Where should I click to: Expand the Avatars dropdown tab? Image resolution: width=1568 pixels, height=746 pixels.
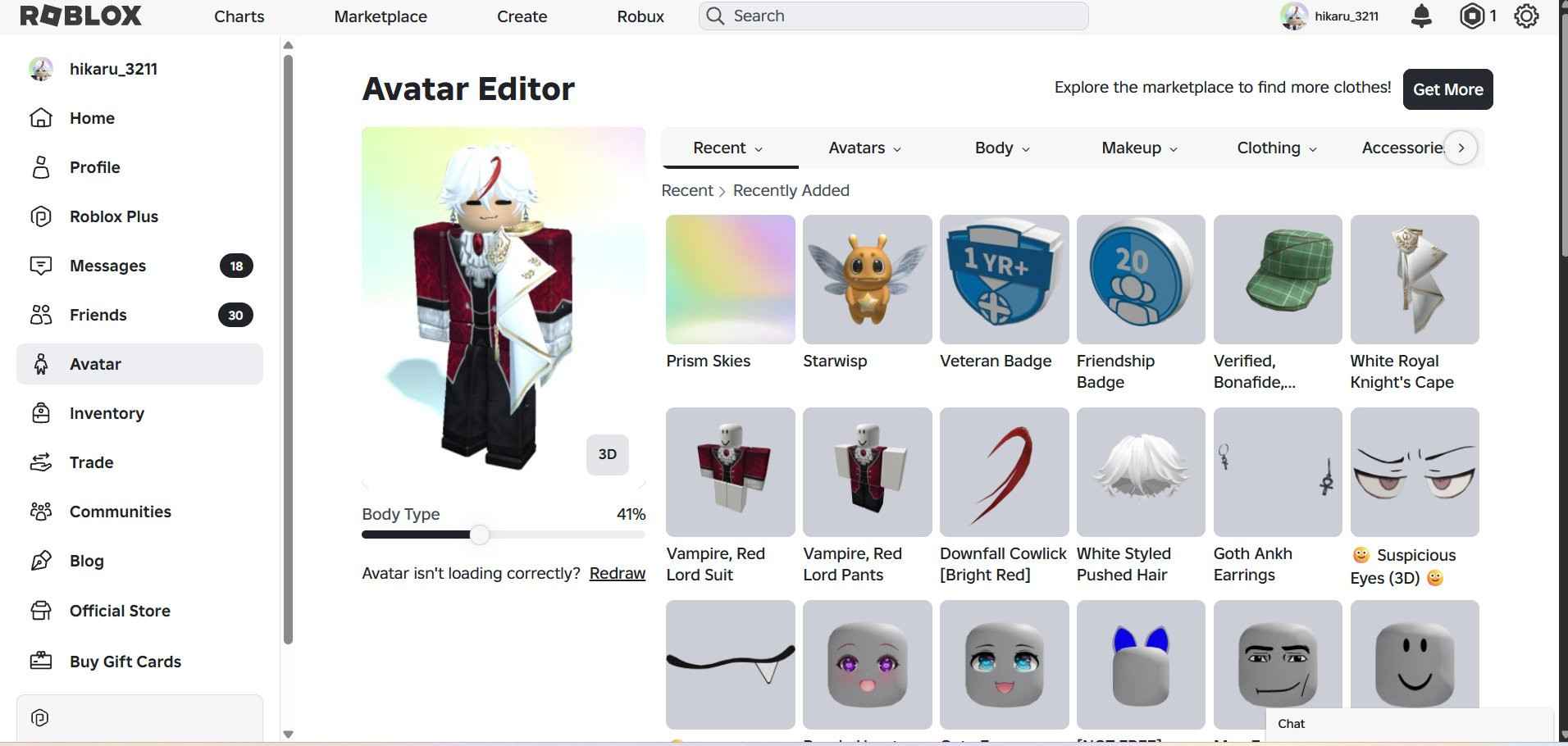click(864, 148)
